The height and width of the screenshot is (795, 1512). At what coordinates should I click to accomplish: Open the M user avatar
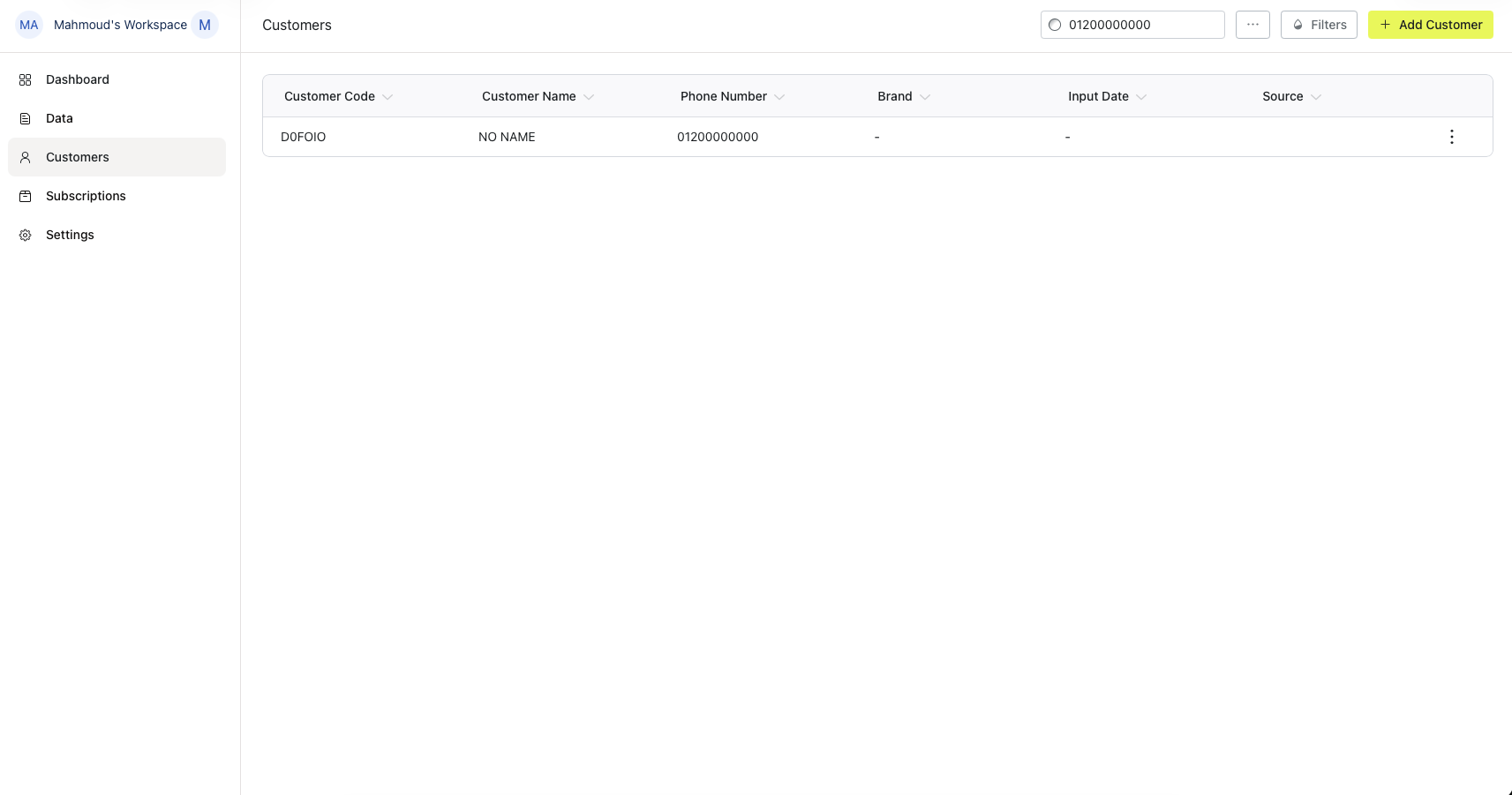(205, 25)
